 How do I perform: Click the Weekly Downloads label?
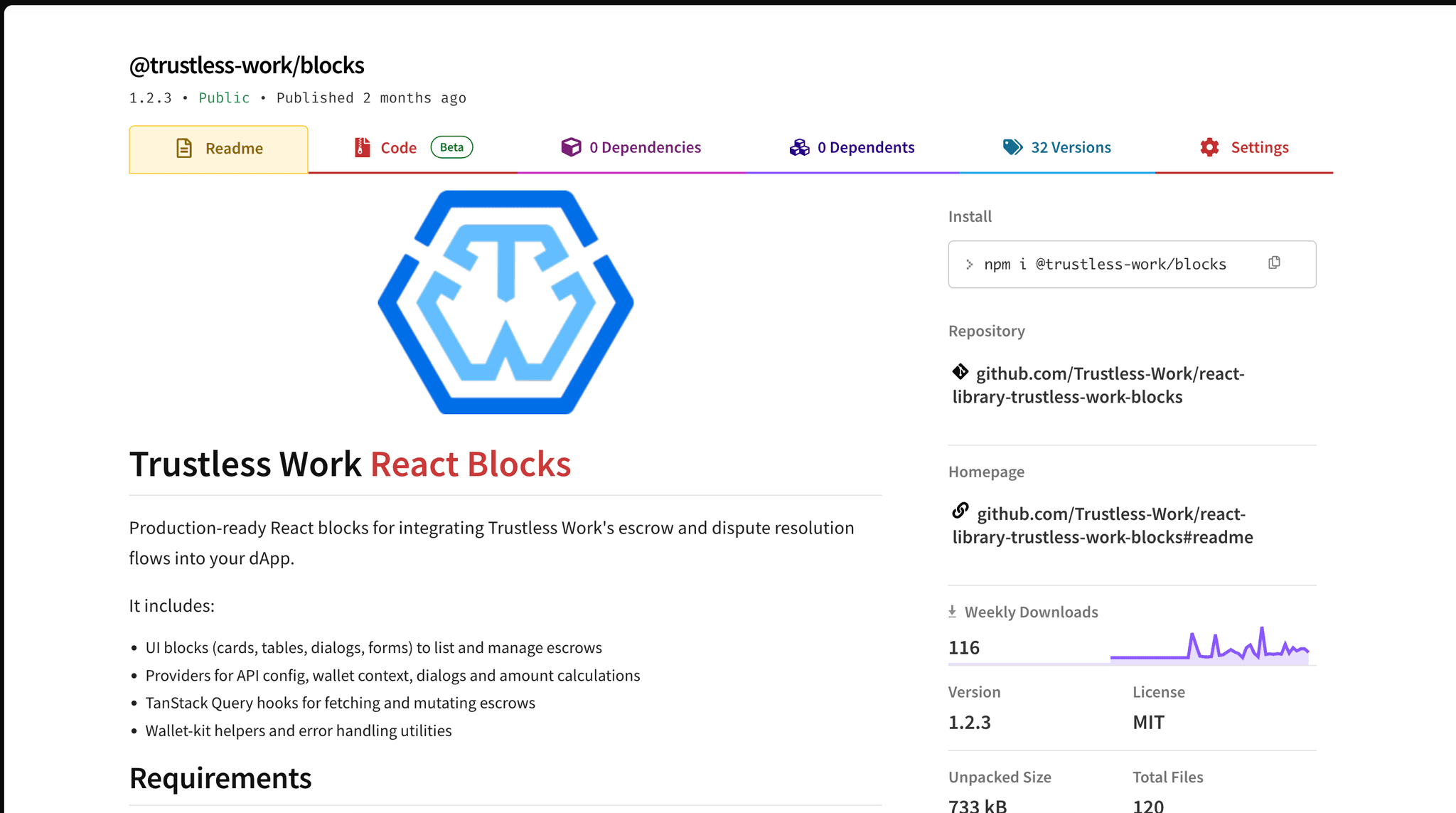click(1031, 612)
